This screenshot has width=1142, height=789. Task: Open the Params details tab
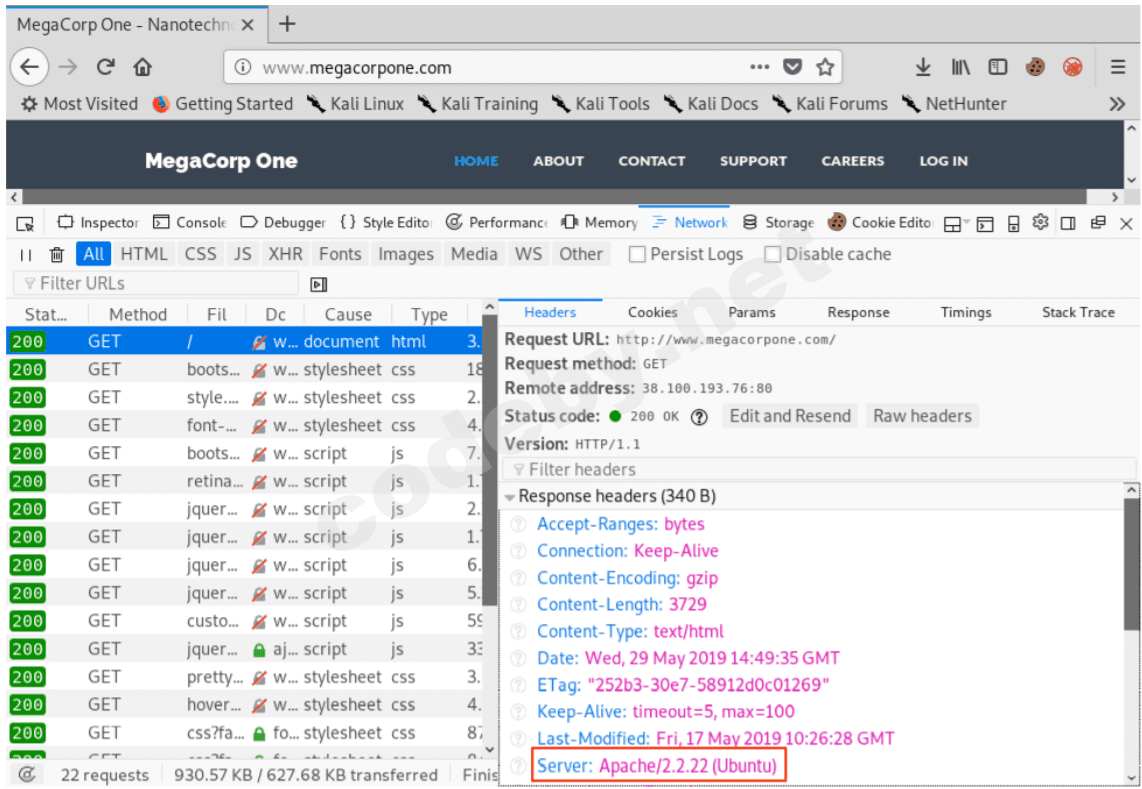click(x=752, y=313)
